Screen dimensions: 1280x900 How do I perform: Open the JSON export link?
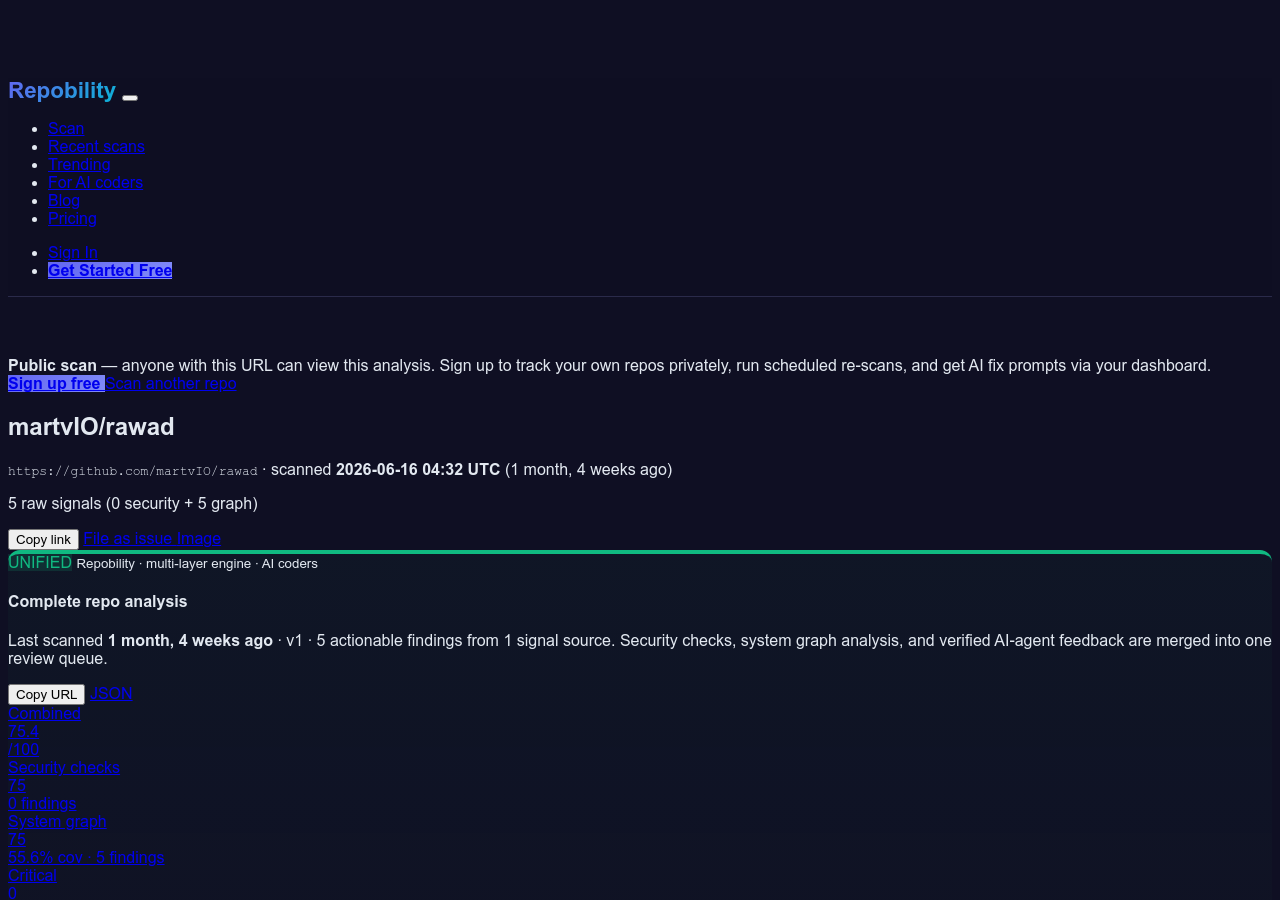111,693
